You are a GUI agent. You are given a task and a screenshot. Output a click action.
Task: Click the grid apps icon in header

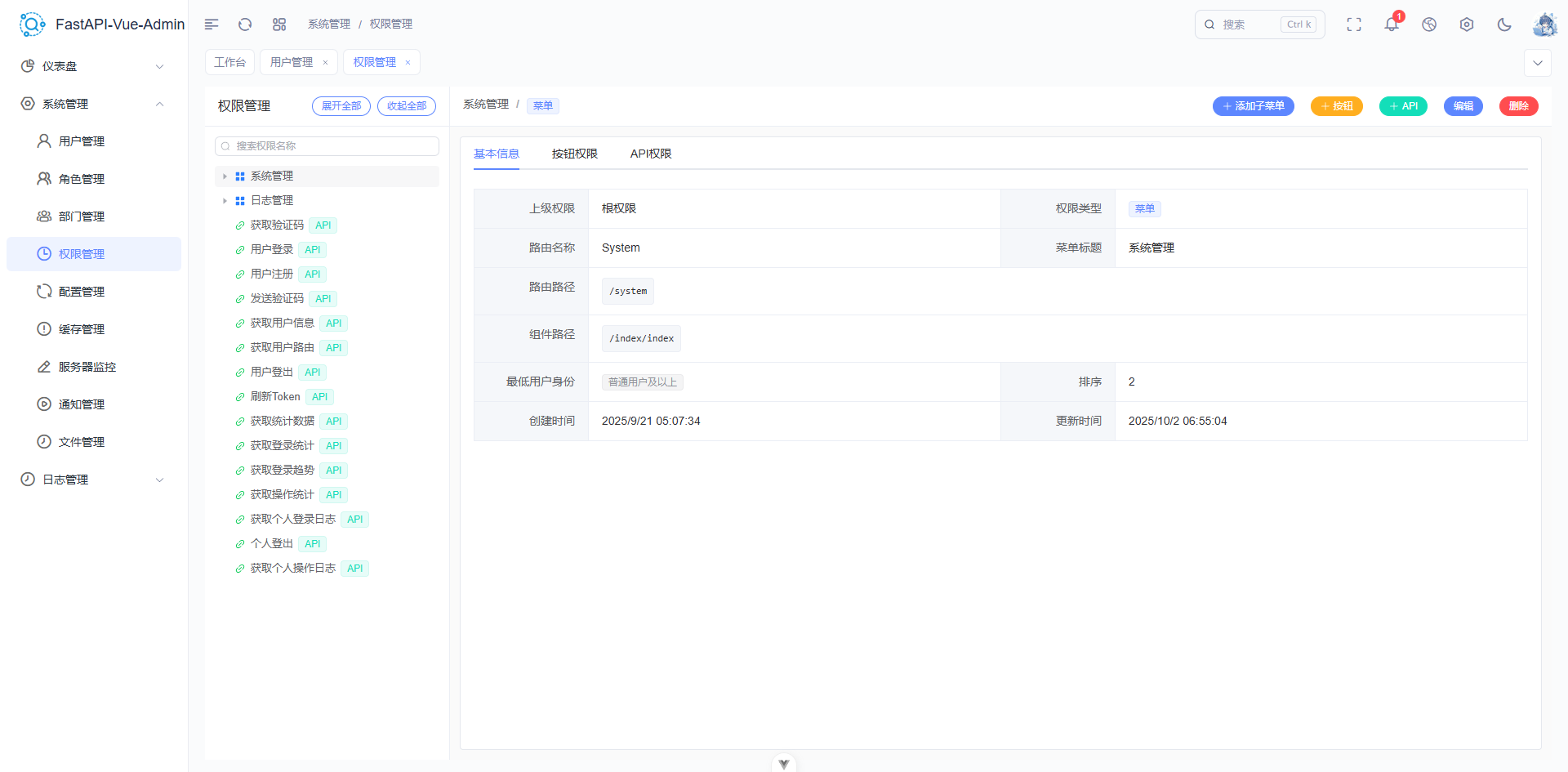pos(279,25)
